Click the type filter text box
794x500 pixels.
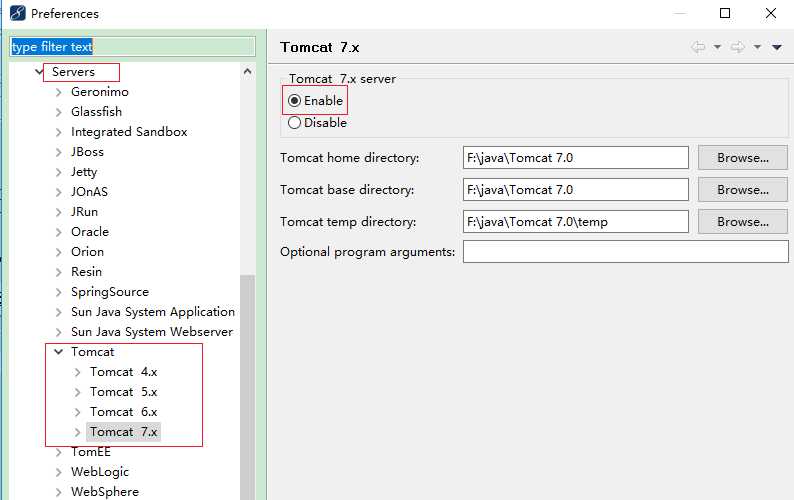pos(133,47)
